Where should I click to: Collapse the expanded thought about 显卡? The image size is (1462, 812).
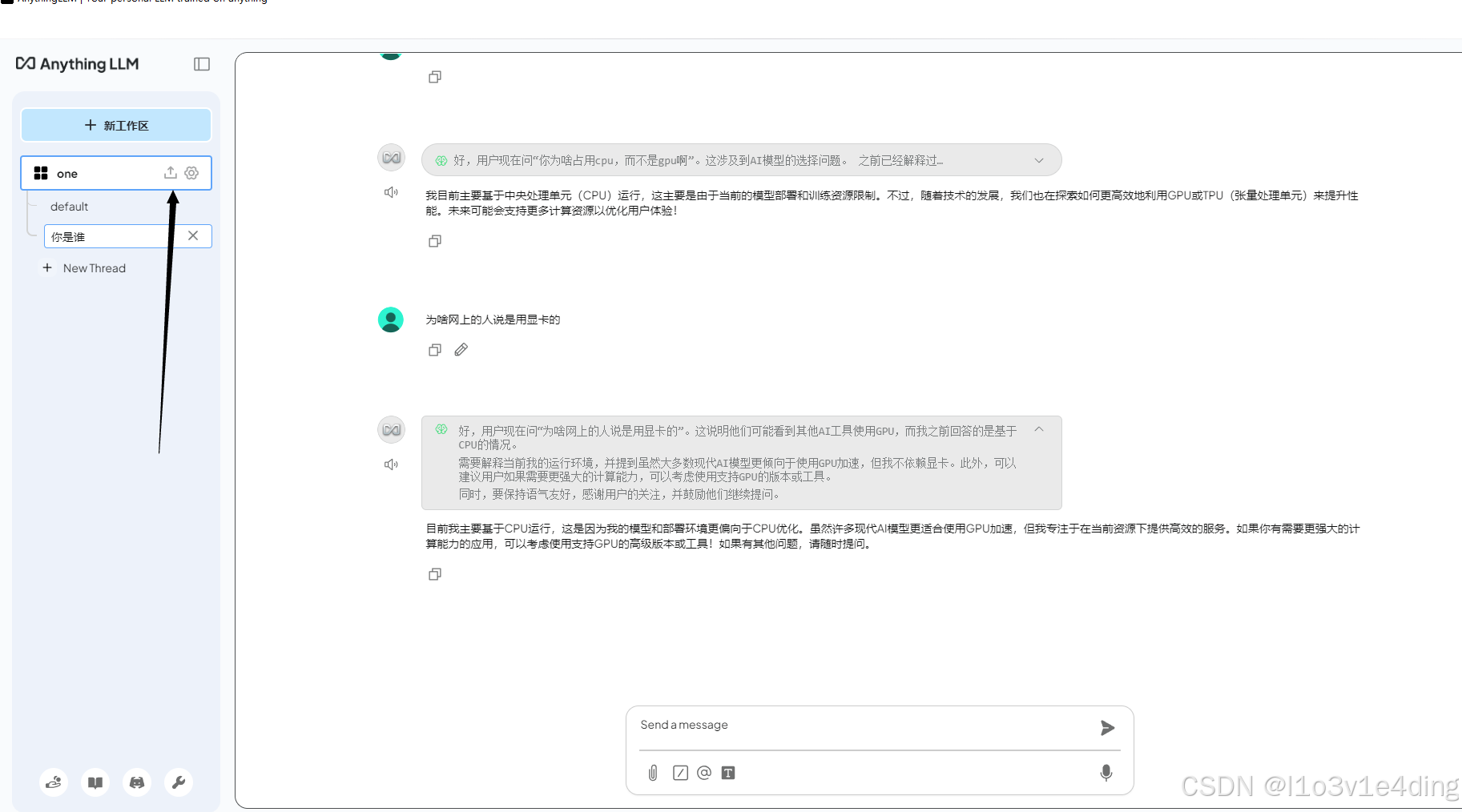pos(1039,429)
